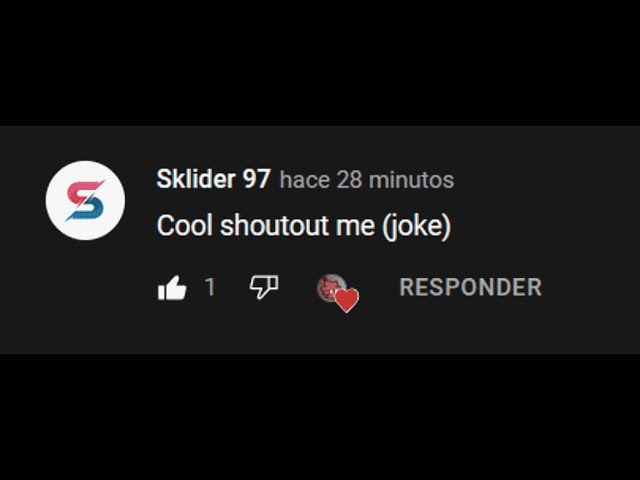Dislike the comment with thumbs down icon

pyautogui.click(x=264, y=287)
